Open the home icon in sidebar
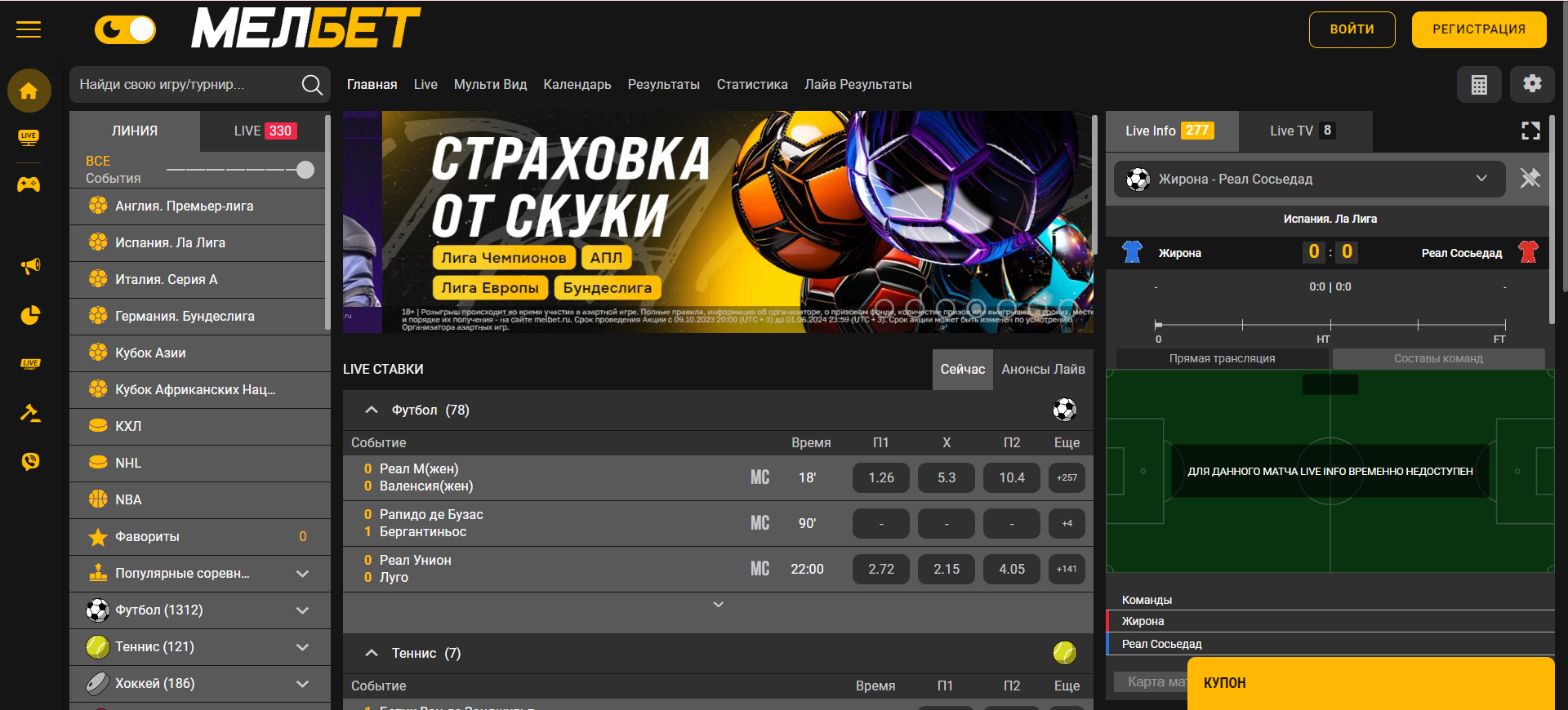Screen dimensions: 1568x710 pos(29,91)
